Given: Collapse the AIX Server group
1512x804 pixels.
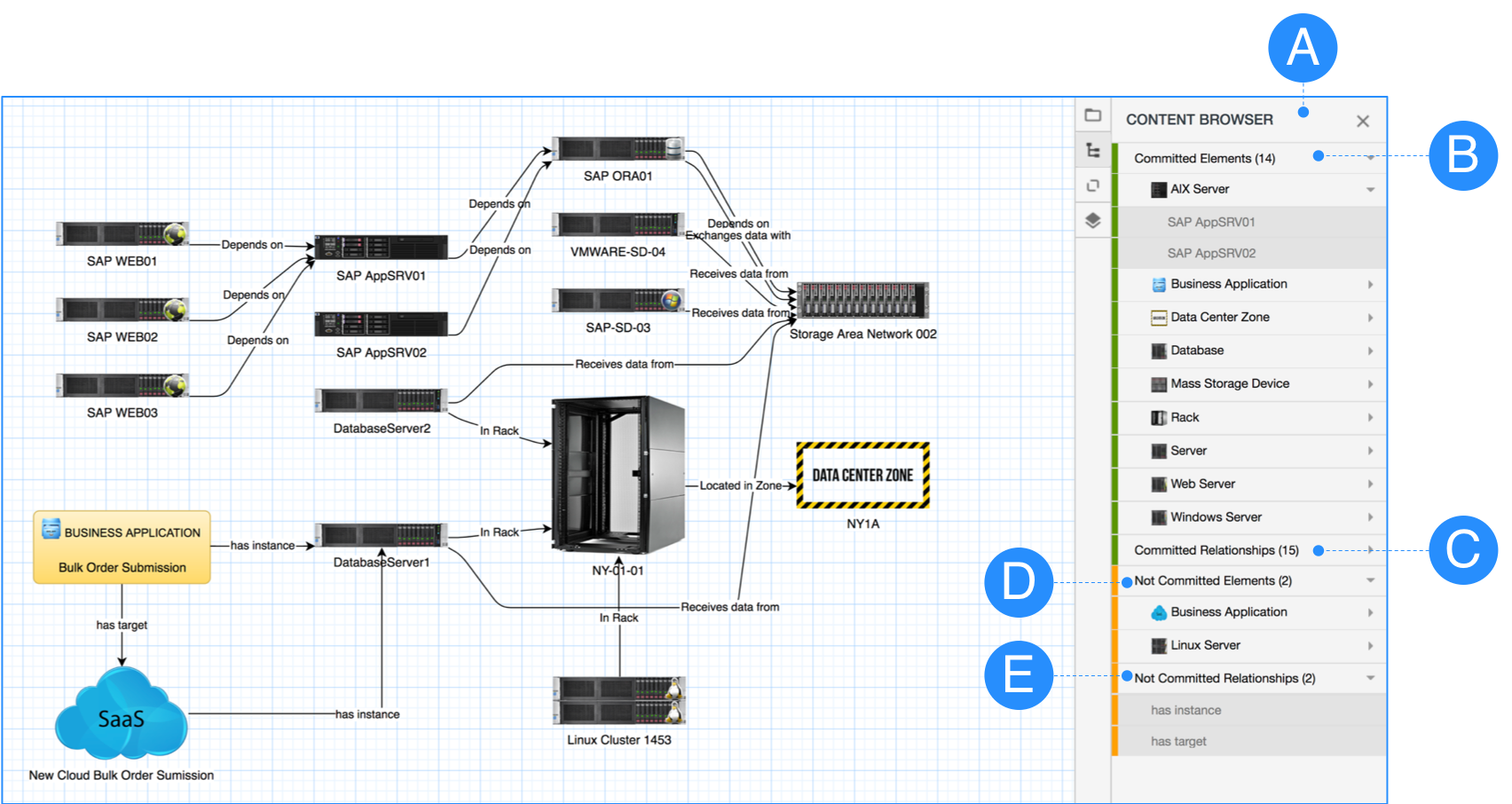Looking at the screenshot, I should coord(1370,190).
